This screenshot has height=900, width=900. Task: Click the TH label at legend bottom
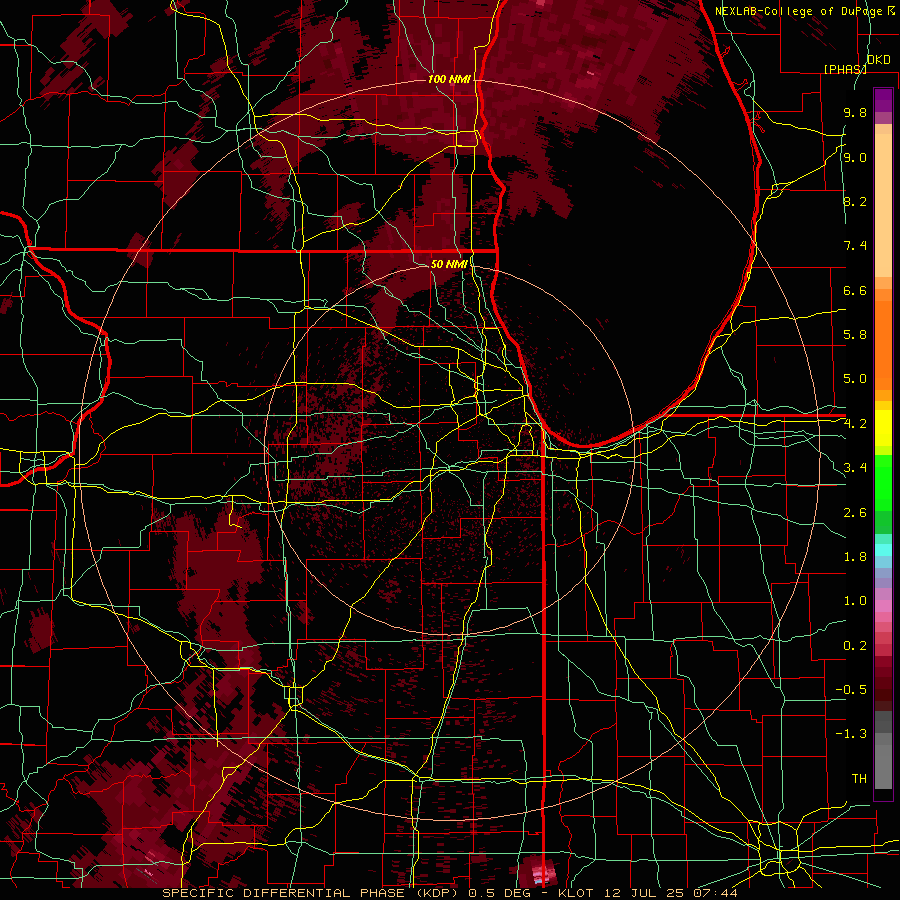859,779
